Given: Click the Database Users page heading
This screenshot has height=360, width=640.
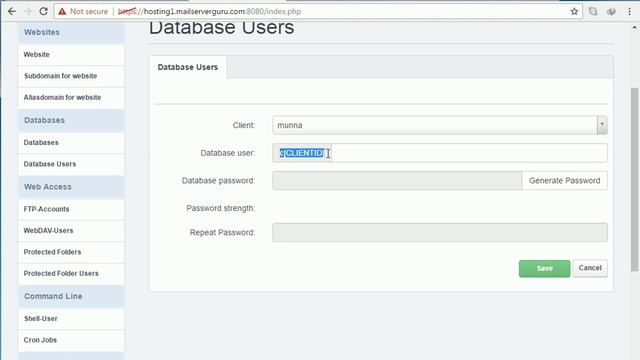Looking at the screenshot, I should (222, 29).
